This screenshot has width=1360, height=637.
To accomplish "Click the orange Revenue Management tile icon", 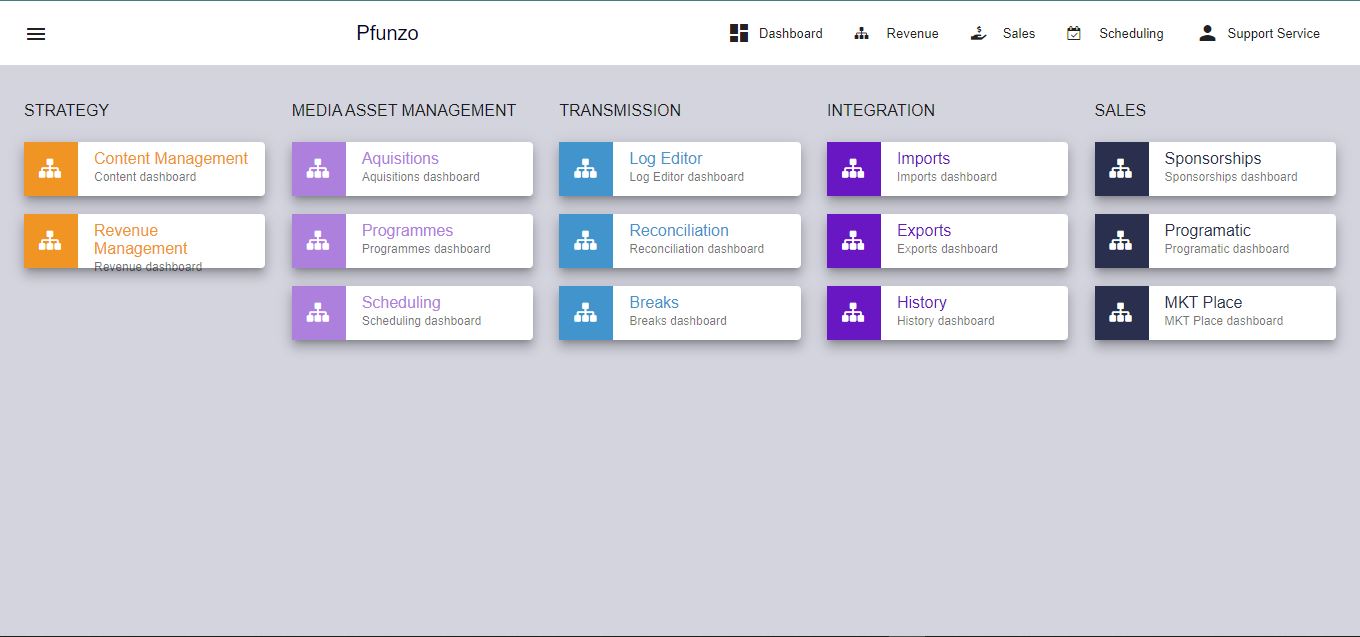I will click(51, 241).
